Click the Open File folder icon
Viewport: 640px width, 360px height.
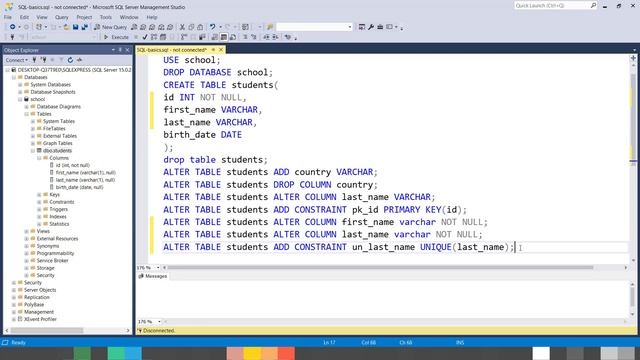click(66, 27)
